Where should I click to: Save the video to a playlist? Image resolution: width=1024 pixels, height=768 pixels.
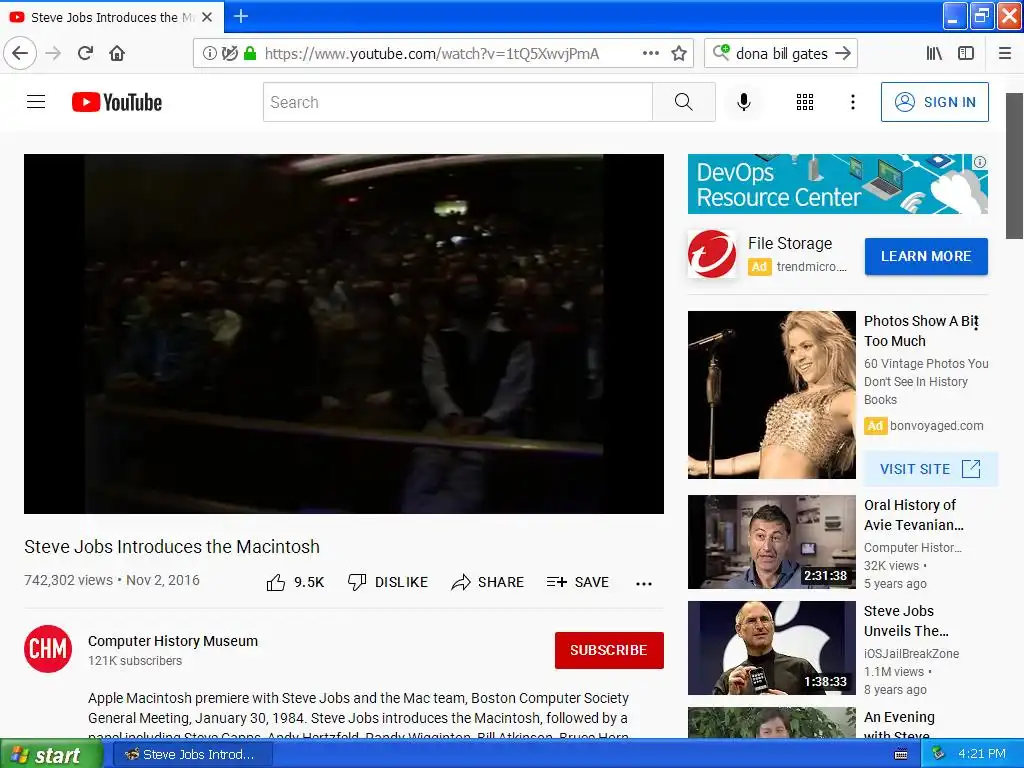tap(577, 582)
